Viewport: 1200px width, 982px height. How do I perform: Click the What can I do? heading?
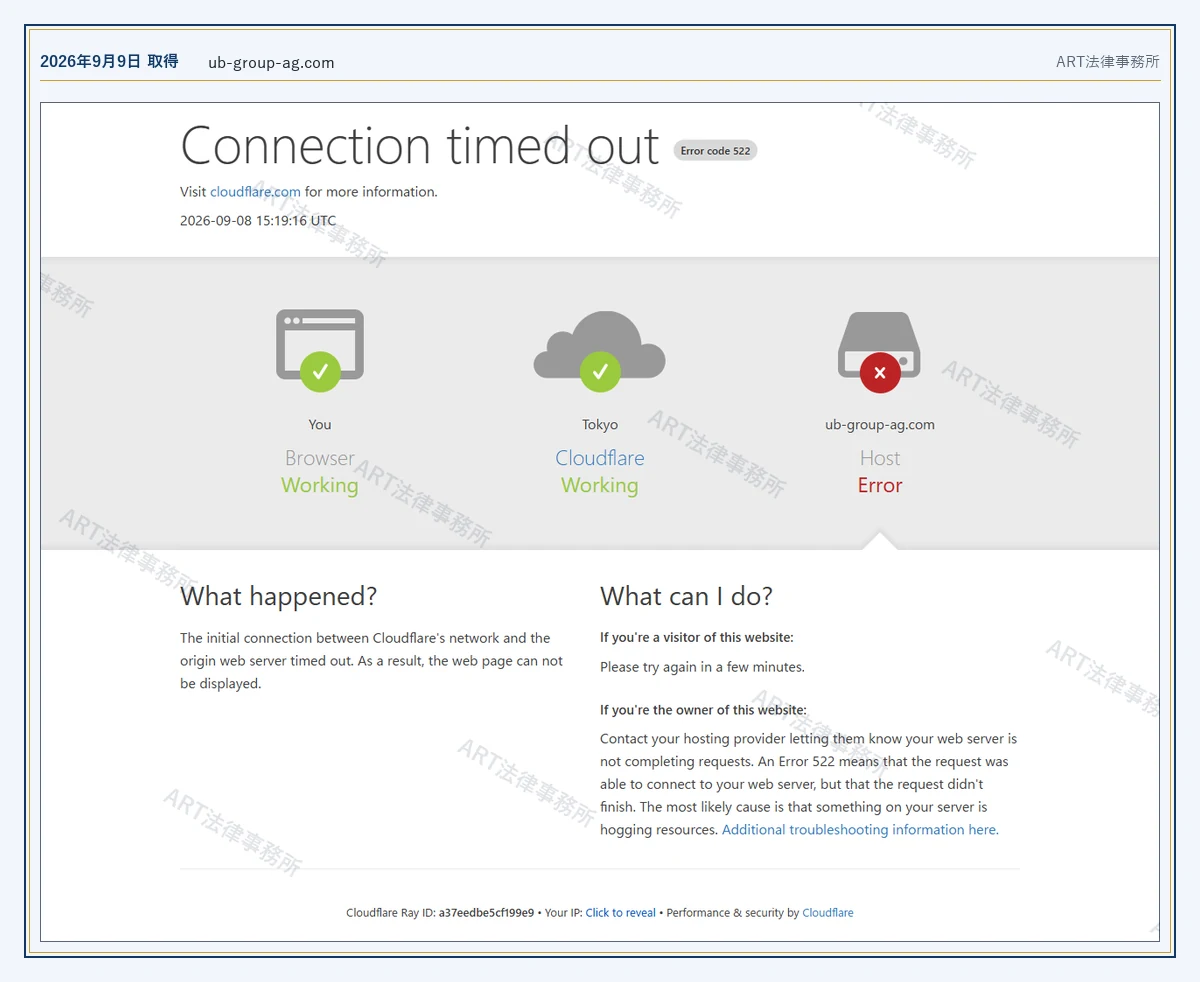coord(687,597)
